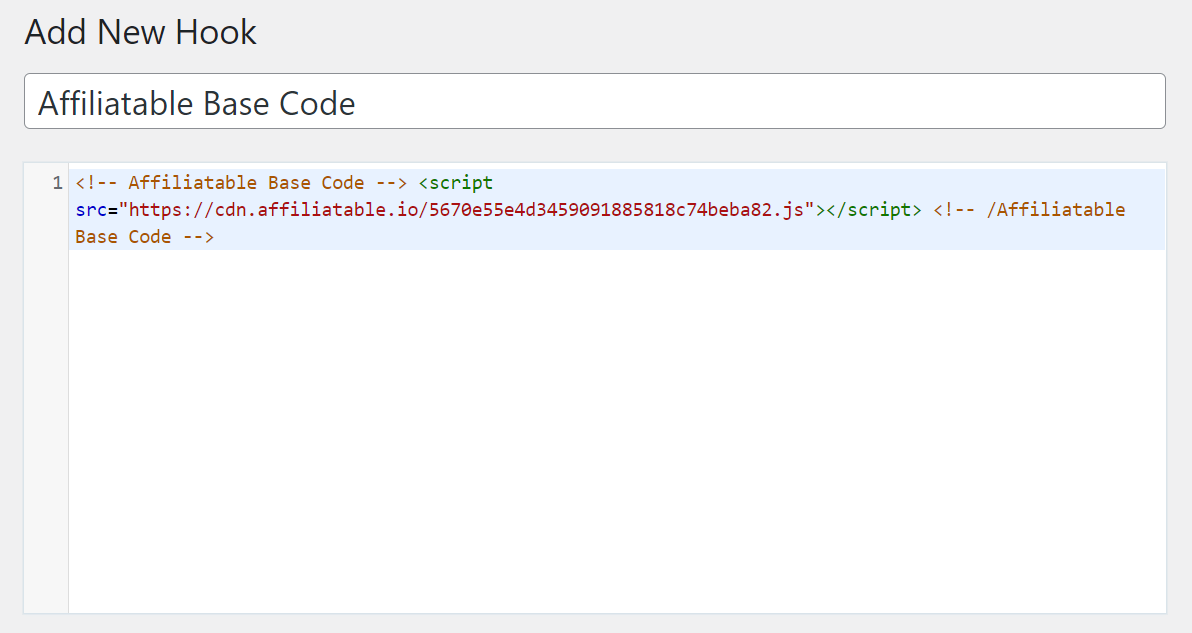
Task: Click the 'src' attribute in the code
Action: 91,210
